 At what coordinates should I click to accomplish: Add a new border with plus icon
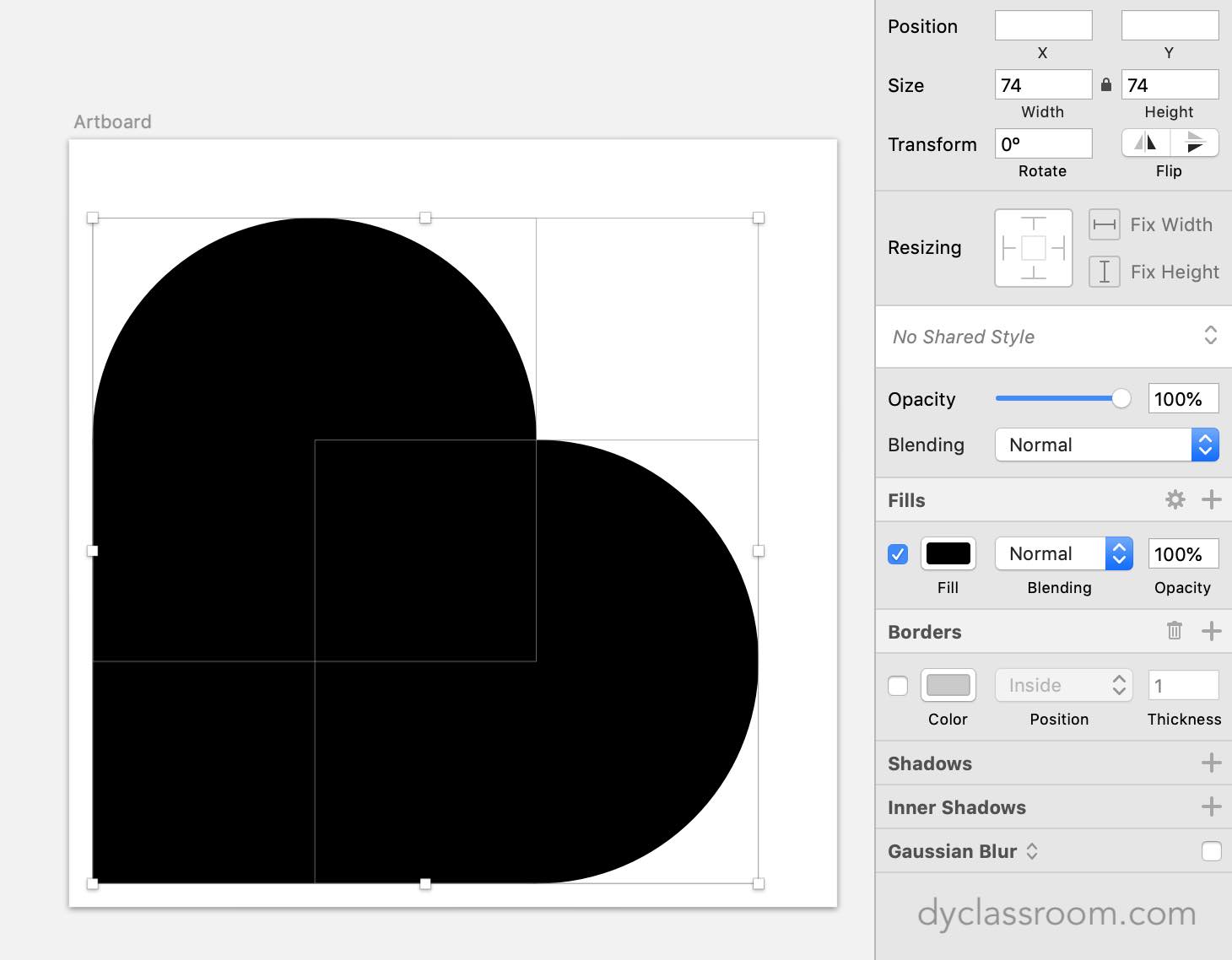tap(1211, 631)
